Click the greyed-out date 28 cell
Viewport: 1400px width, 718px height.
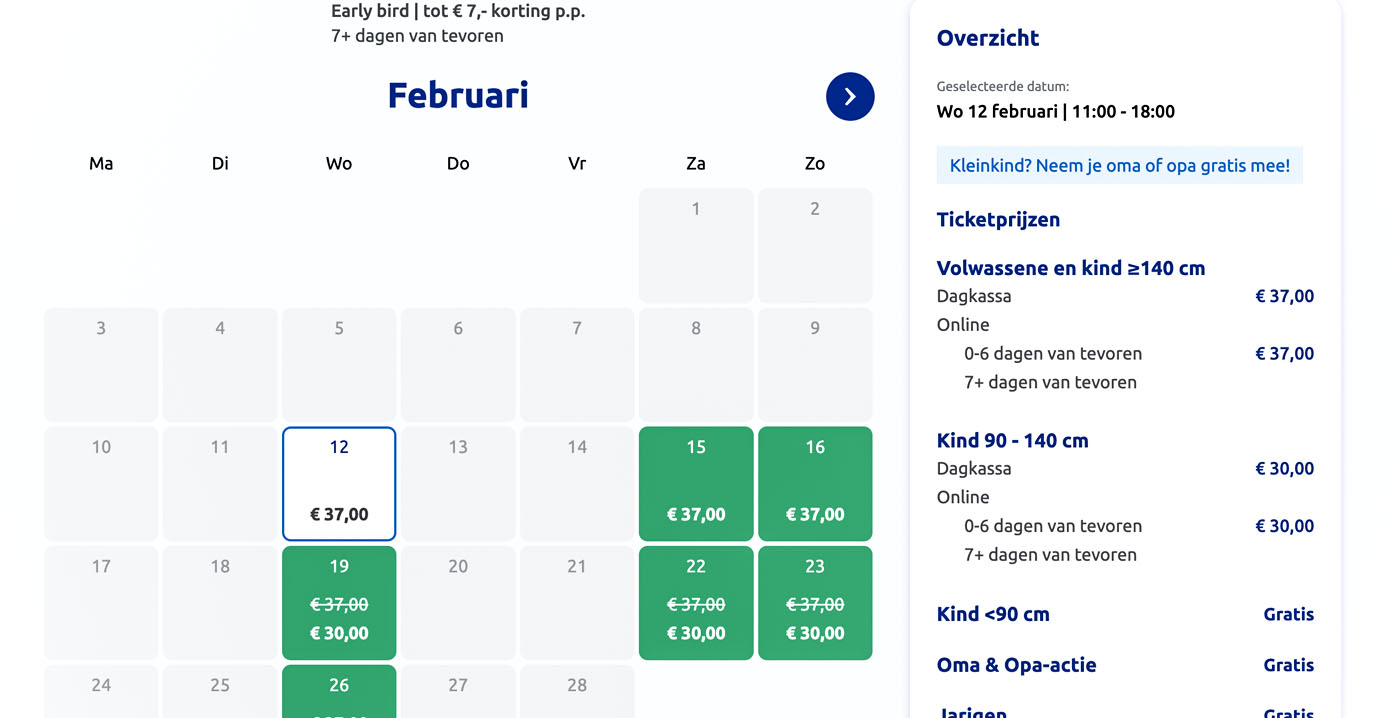coord(577,692)
